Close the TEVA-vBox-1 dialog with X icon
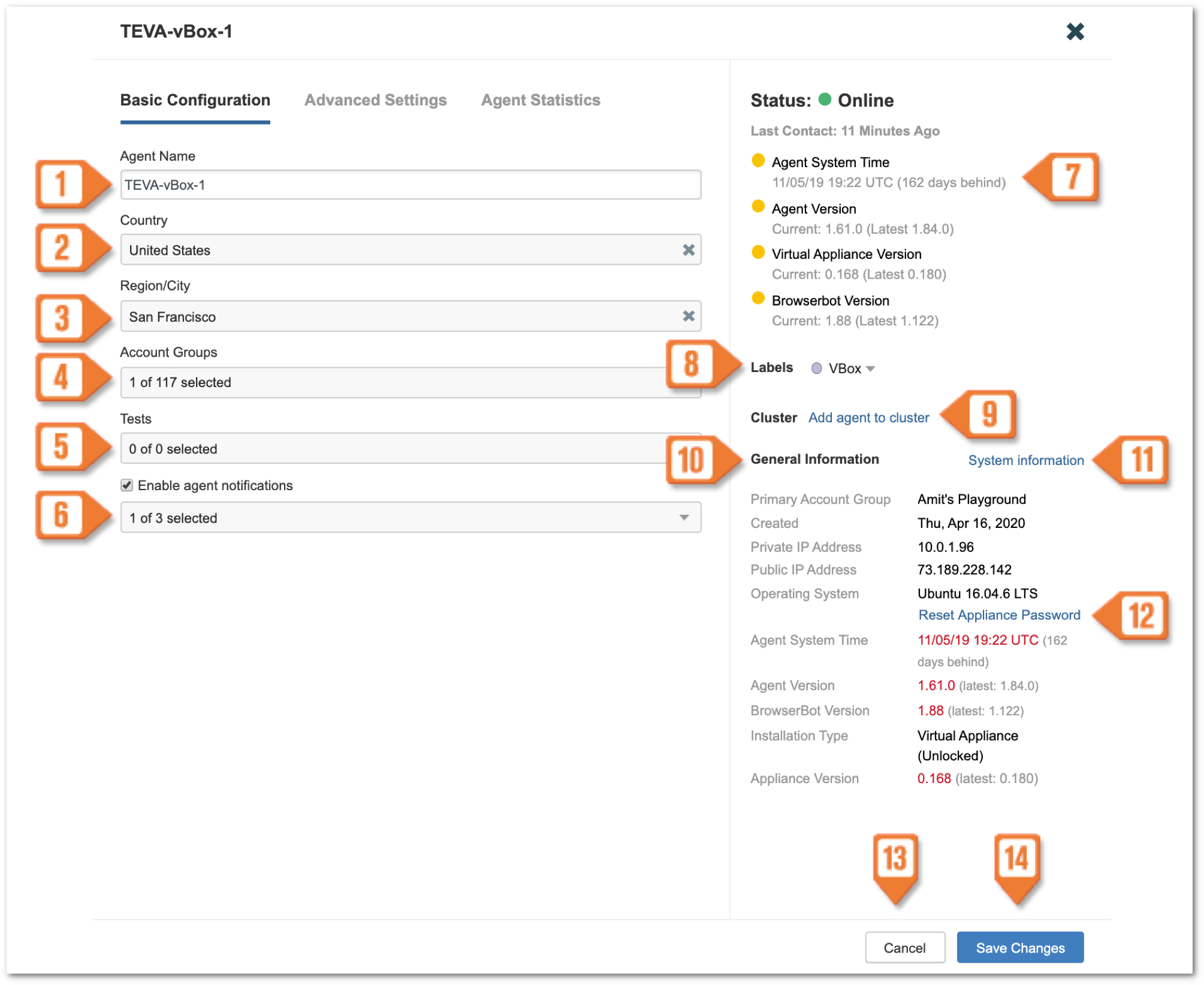 pyautogui.click(x=1075, y=31)
